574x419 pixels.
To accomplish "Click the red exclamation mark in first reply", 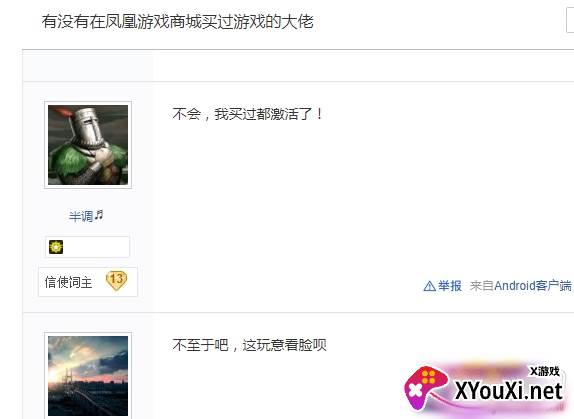I will point(320,114).
